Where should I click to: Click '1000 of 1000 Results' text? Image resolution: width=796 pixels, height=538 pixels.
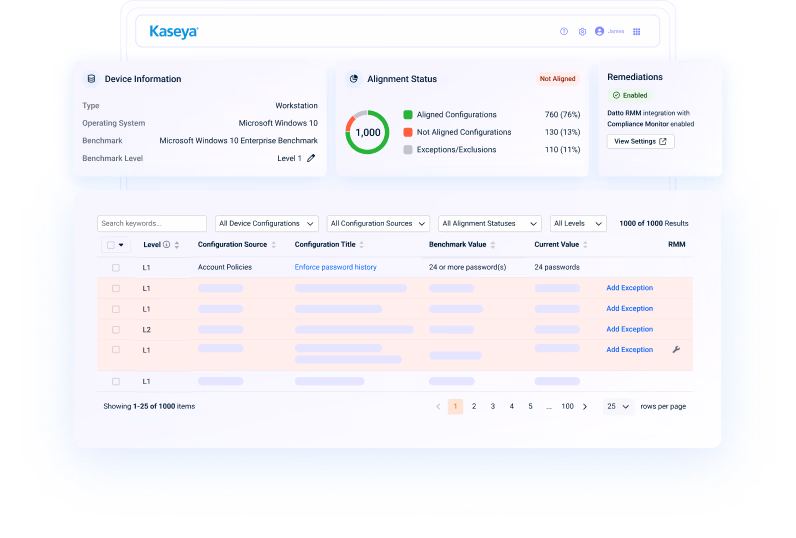pos(654,223)
